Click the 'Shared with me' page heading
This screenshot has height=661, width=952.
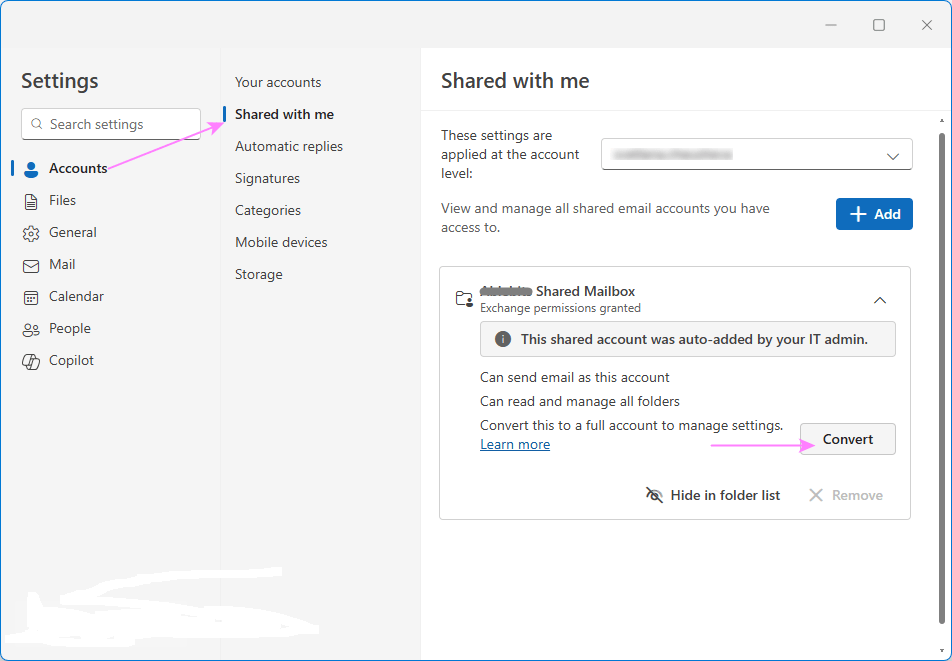515,81
